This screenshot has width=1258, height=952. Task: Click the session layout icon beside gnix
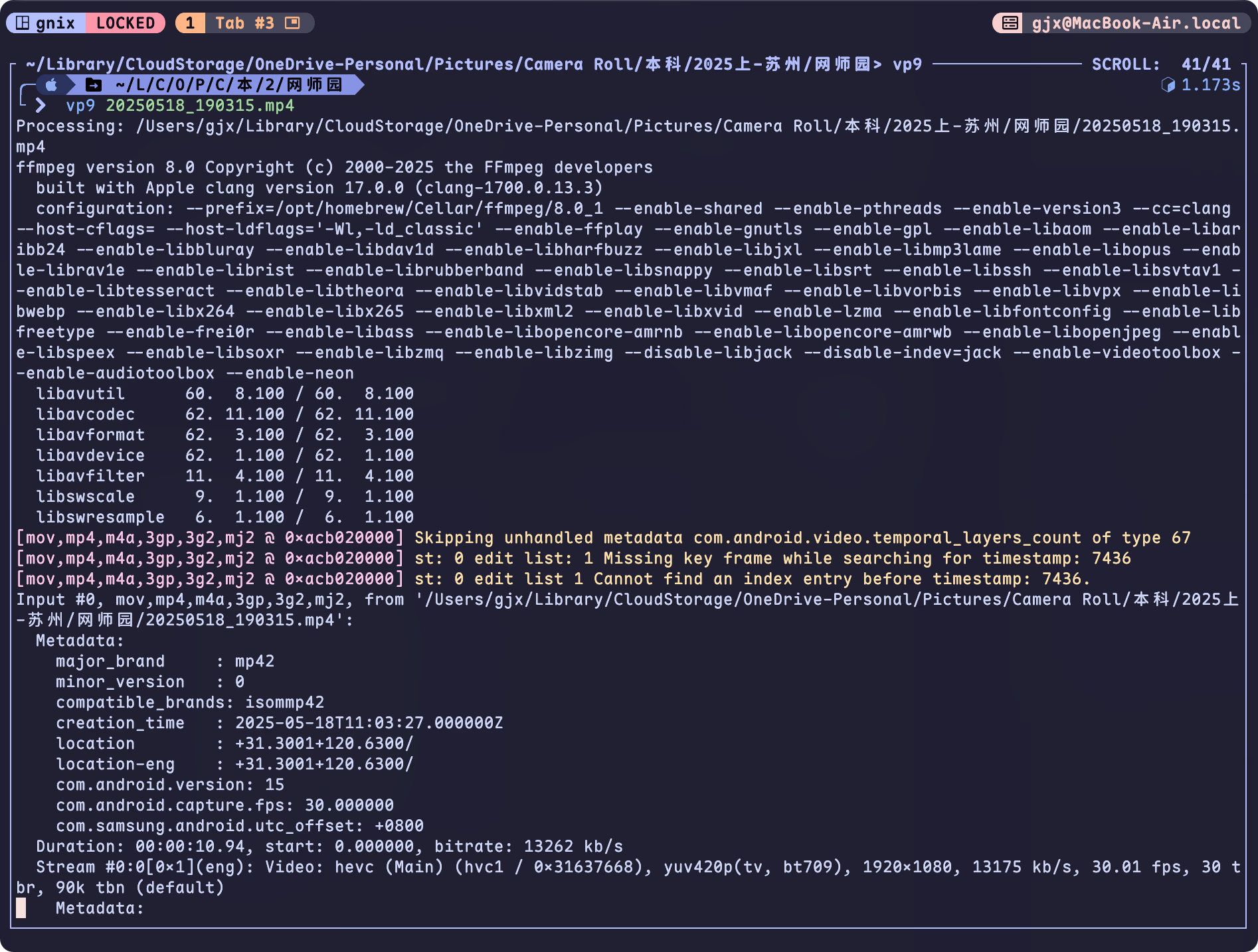pos(23,23)
